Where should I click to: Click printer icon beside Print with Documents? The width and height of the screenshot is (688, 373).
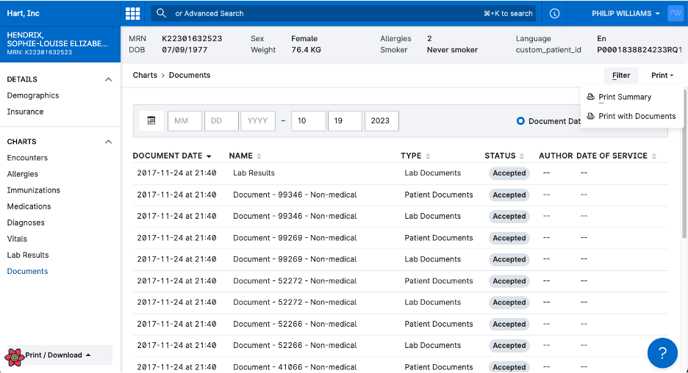[x=591, y=116]
